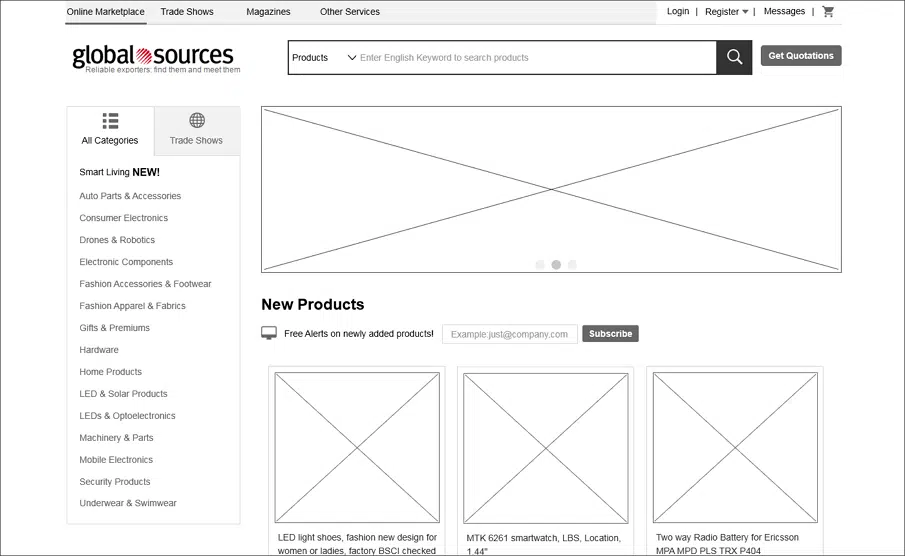Click the LED light shoes product thumbnail
This screenshot has width=905, height=556.
pos(357,447)
